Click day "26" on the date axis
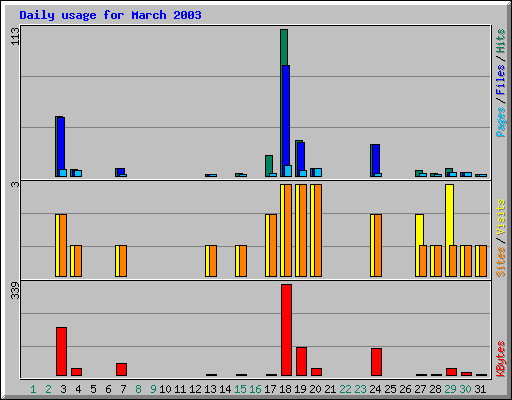 coord(405,389)
